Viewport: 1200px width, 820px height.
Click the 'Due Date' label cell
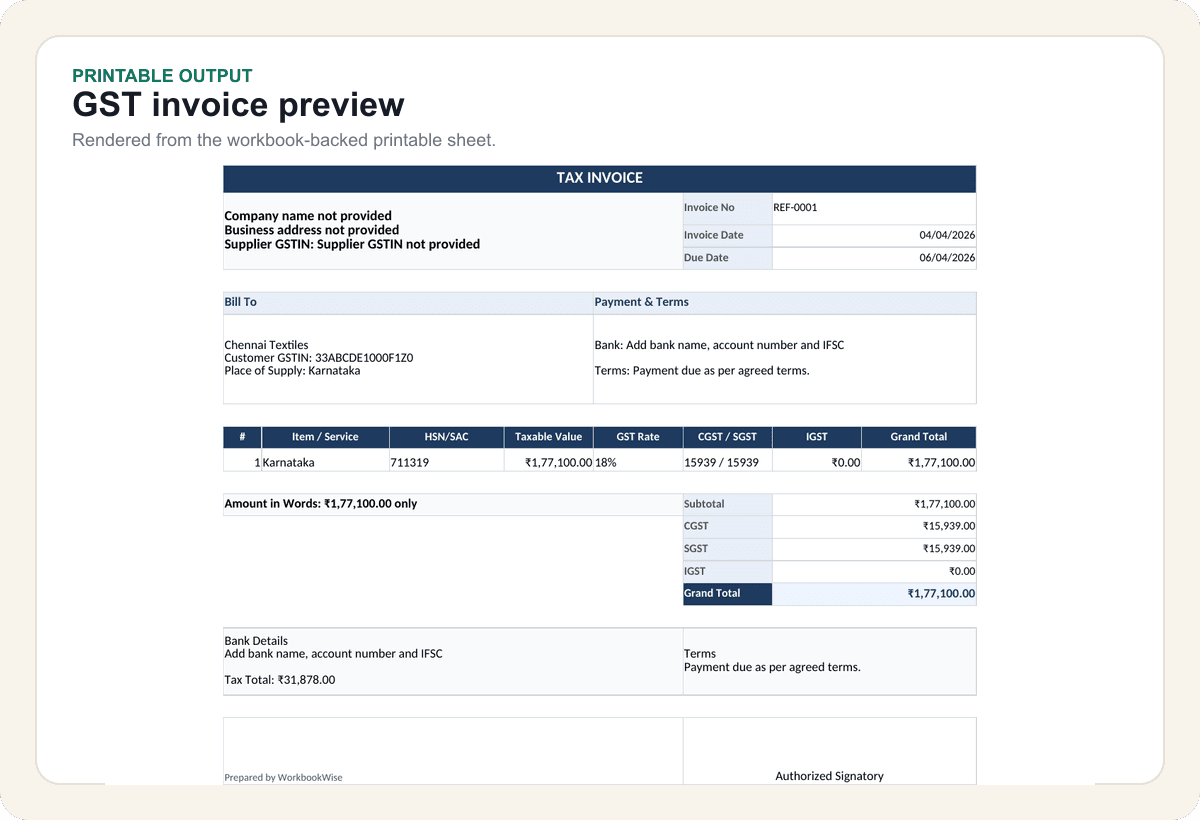tap(727, 258)
